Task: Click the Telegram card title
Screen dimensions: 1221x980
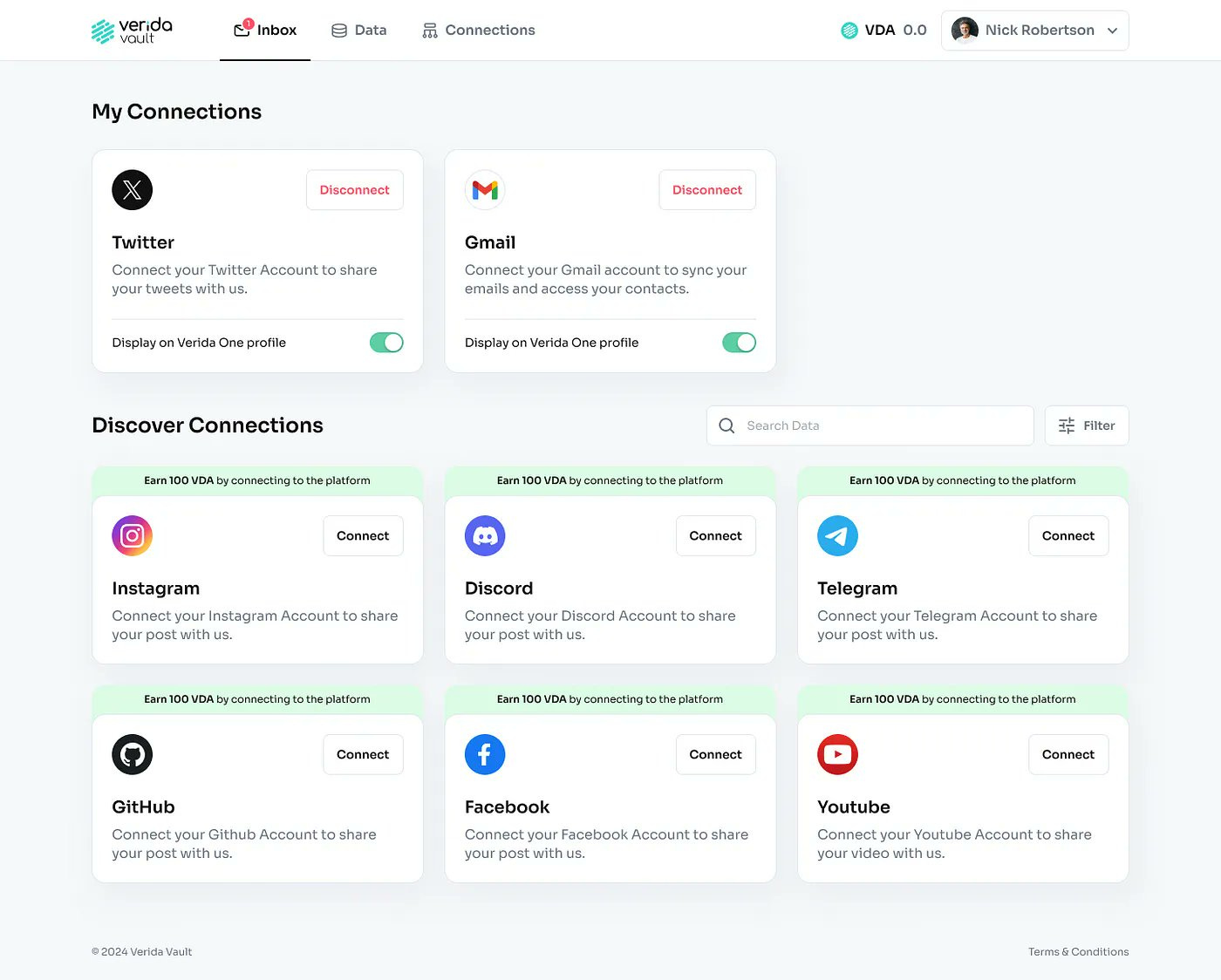Action: pyautogui.click(x=857, y=589)
